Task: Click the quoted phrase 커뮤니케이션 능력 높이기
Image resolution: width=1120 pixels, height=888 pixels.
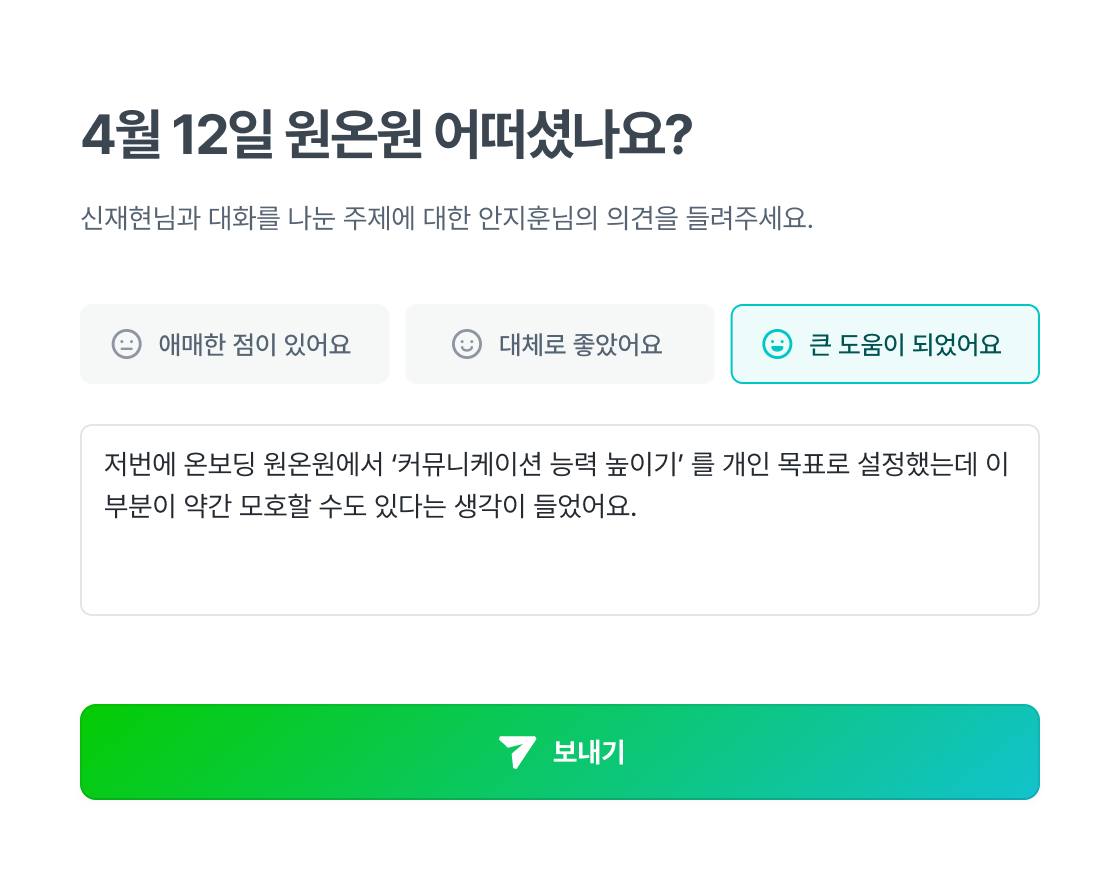Action: (540, 464)
